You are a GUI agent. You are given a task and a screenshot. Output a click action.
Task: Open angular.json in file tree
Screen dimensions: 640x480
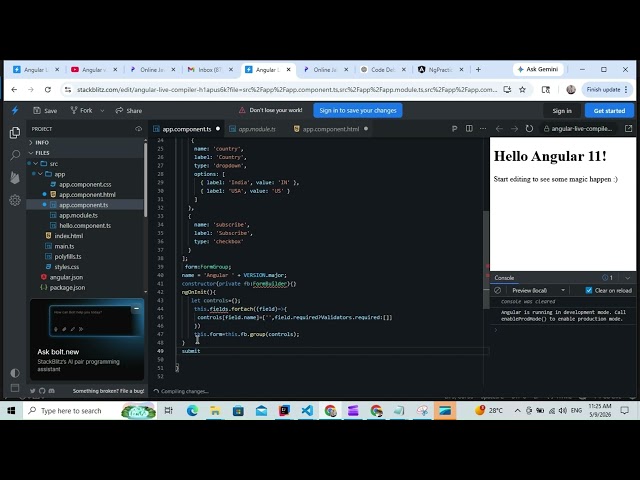66,278
